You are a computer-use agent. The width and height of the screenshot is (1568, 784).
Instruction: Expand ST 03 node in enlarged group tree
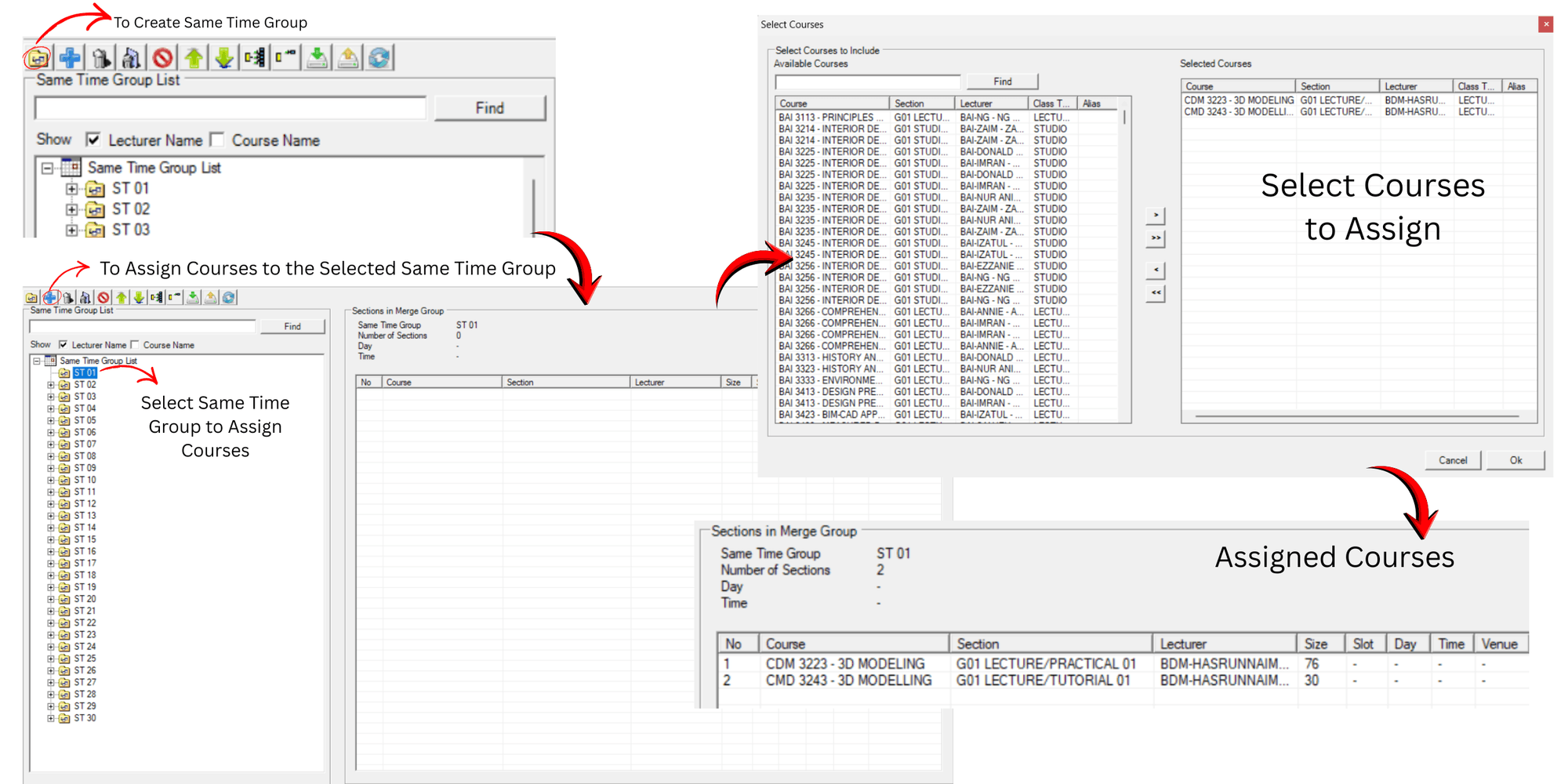pyautogui.click(x=72, y=230)
